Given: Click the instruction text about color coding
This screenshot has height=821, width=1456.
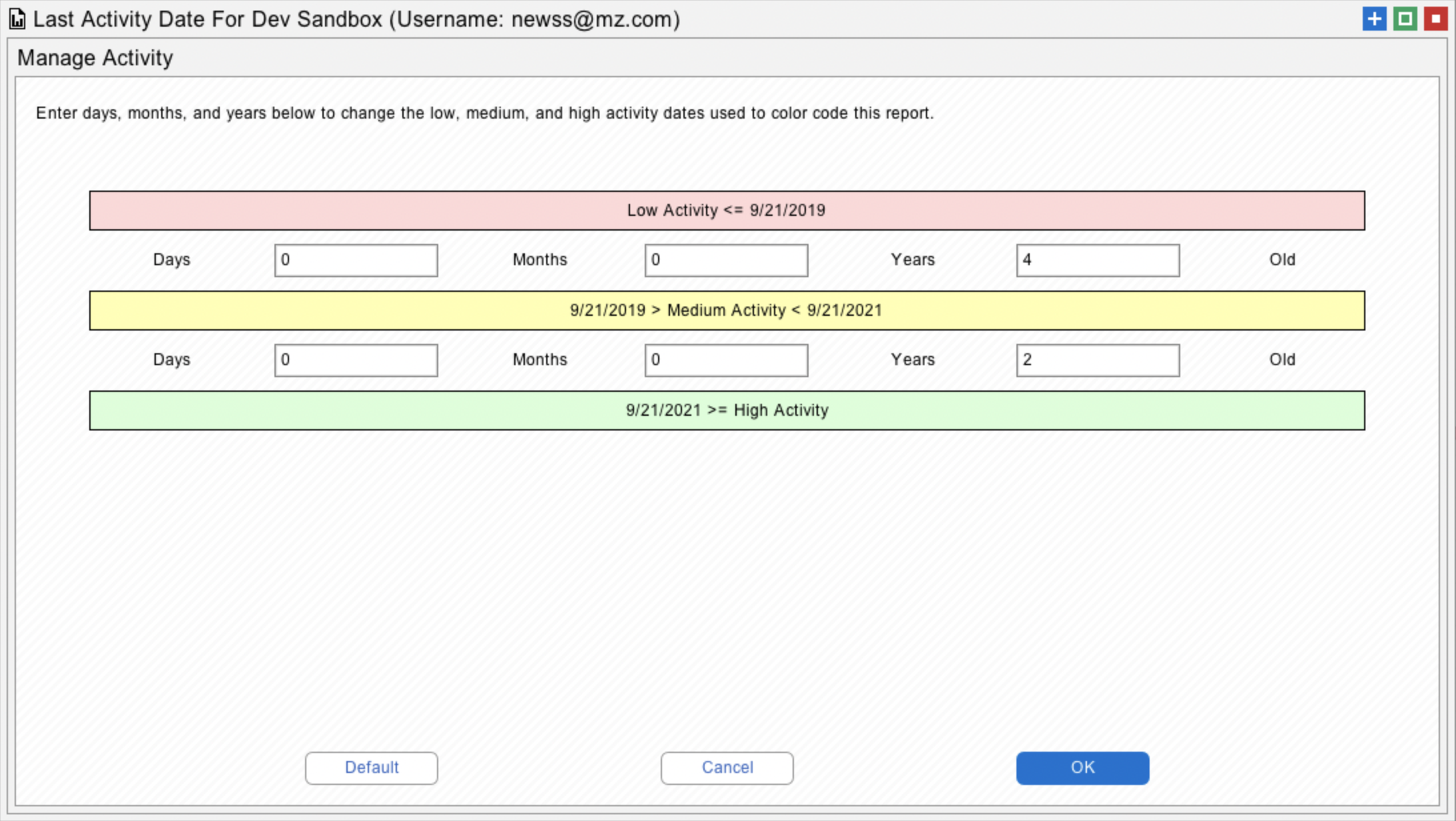Looking at the screenshot, I should [484, 113].
